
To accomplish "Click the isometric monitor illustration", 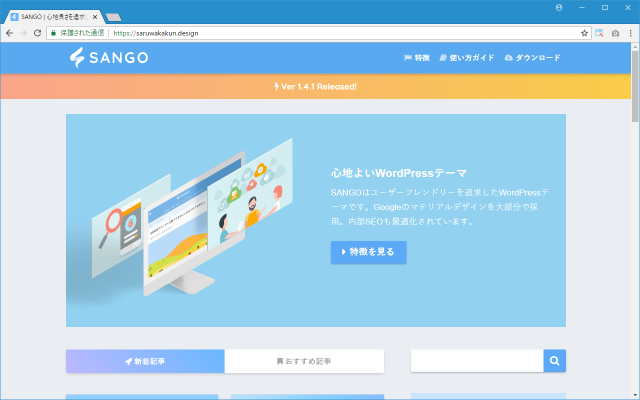I will tap(192, 216).
